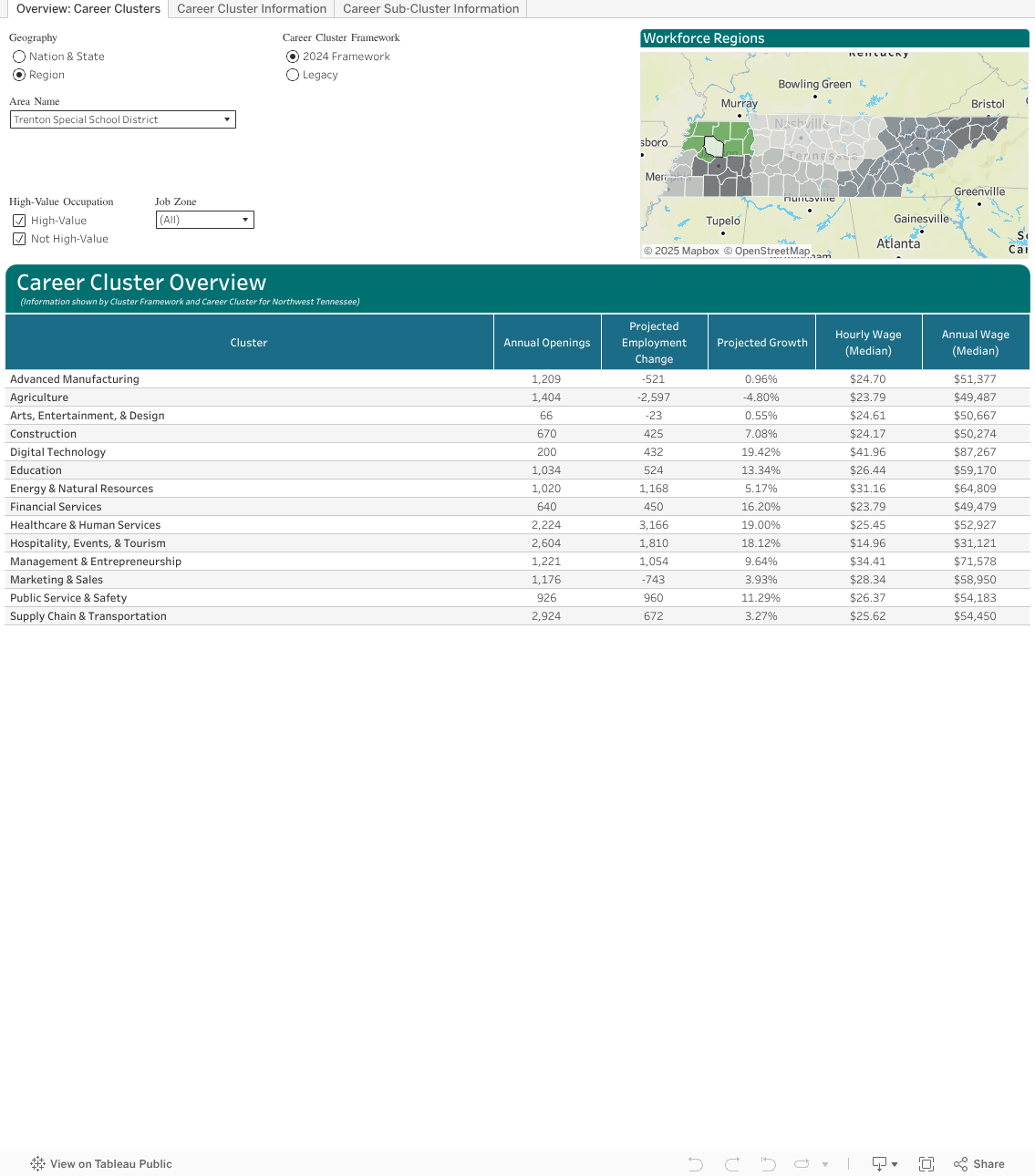Select the Construction cluster row
This screenshot has height=1176, width=1035.
[517, 434]
